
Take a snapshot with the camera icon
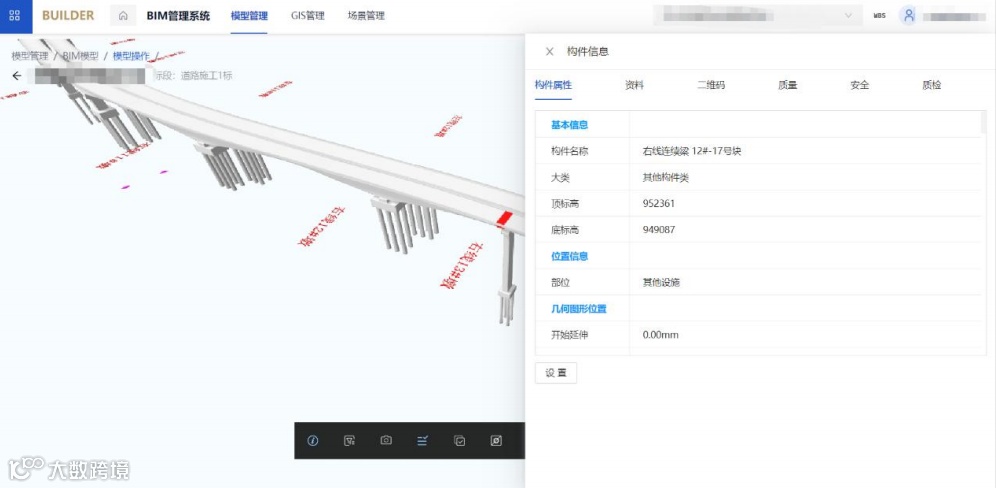tap(386, 440)
